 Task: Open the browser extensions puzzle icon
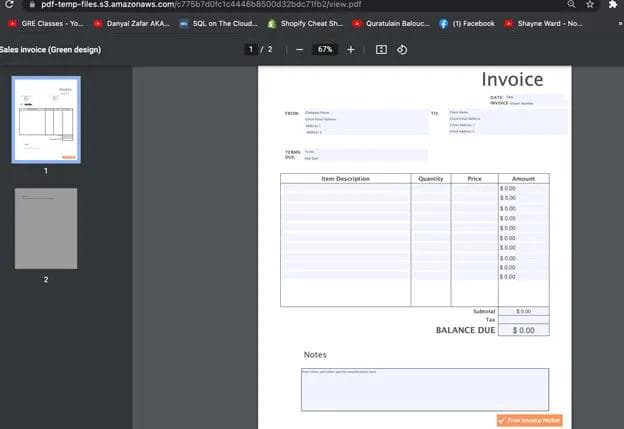coord(612,5)
